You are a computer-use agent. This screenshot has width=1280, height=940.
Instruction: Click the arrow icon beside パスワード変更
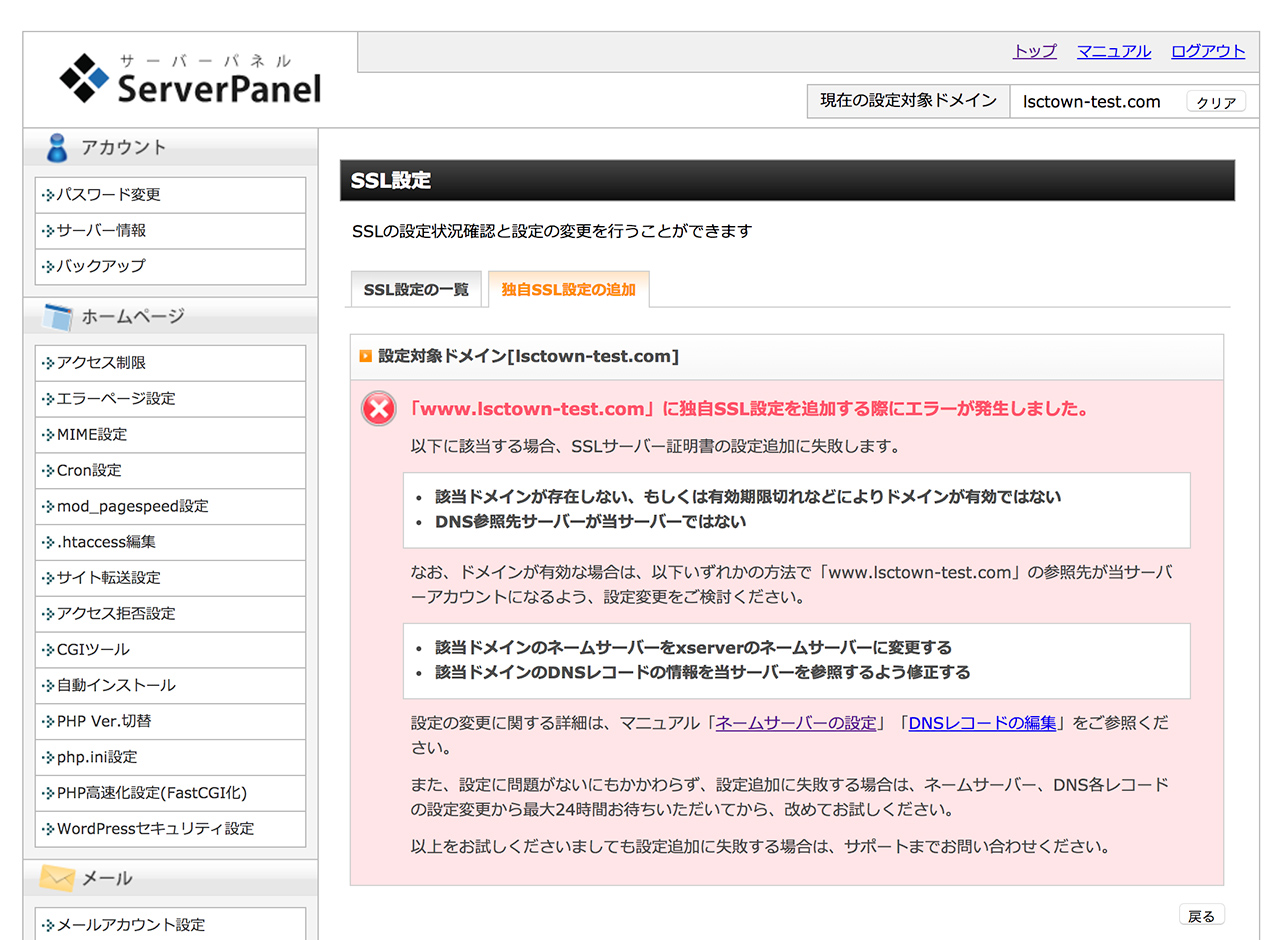(48, 195)
